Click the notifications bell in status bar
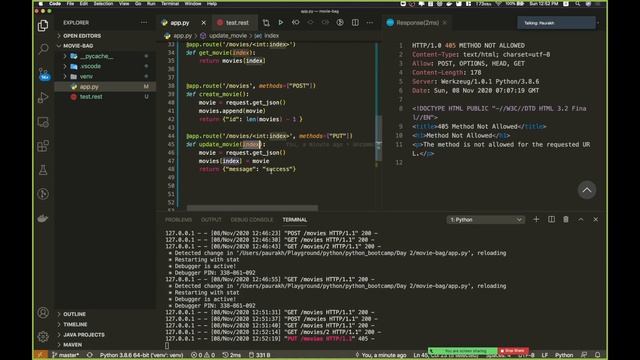This screenshot has width=640, height=360. tap(598, 355)
